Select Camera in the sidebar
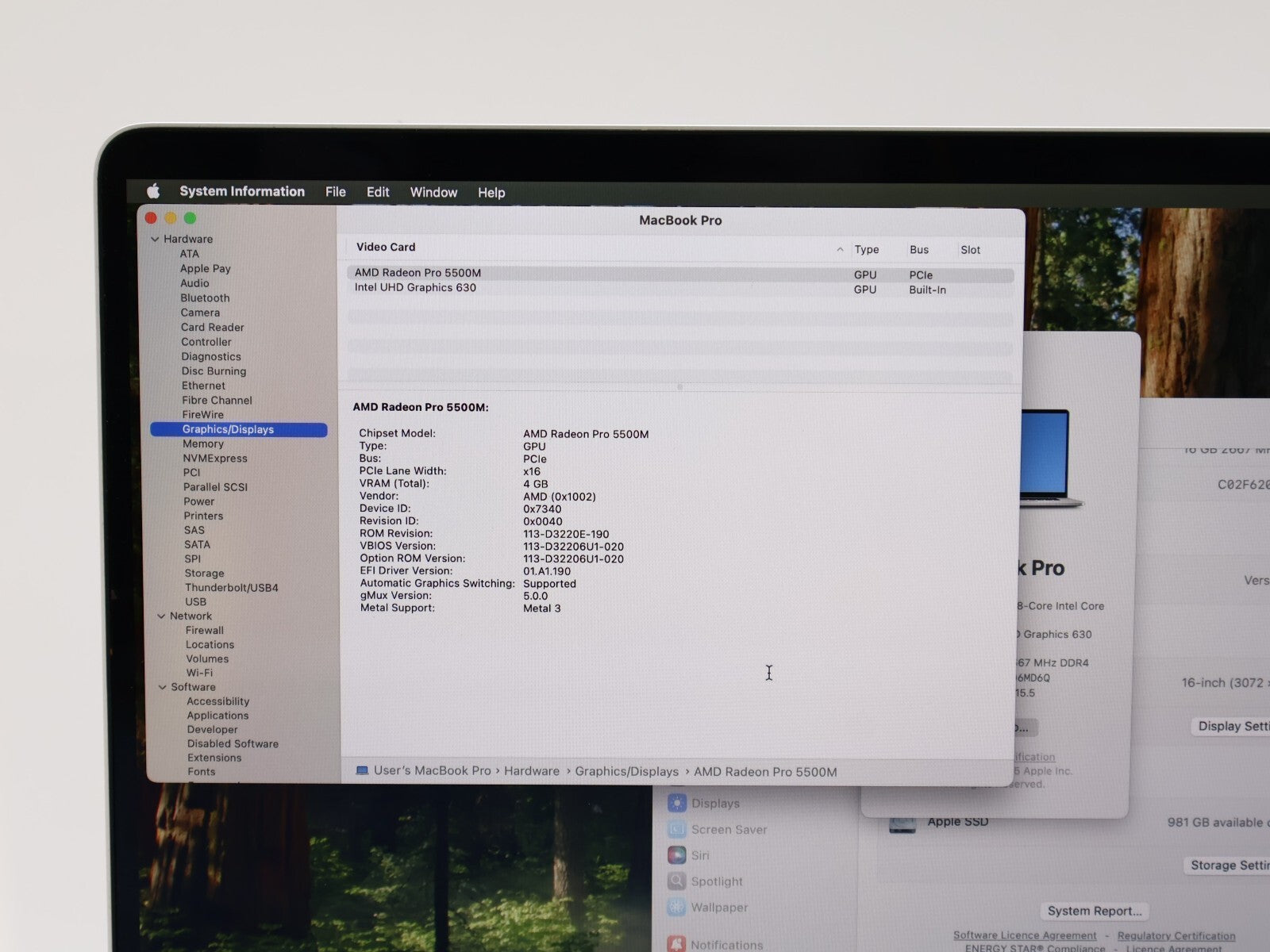This screenshot has width=1270, height=952. point(200,313)
